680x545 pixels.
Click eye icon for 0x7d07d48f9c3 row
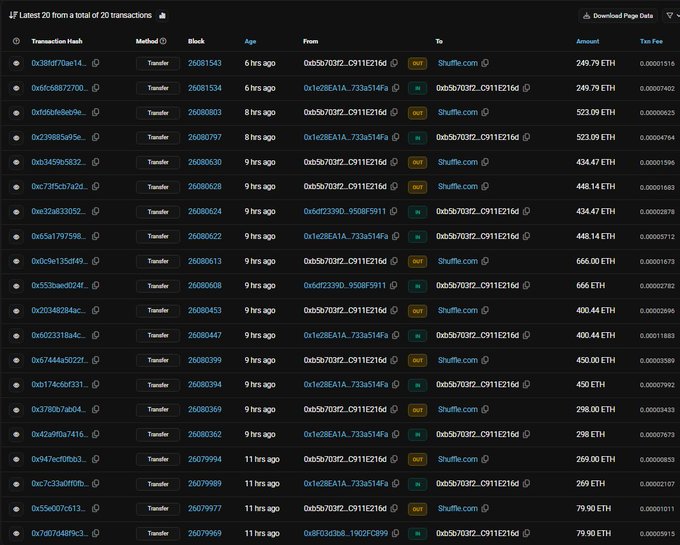click(16, 533)
